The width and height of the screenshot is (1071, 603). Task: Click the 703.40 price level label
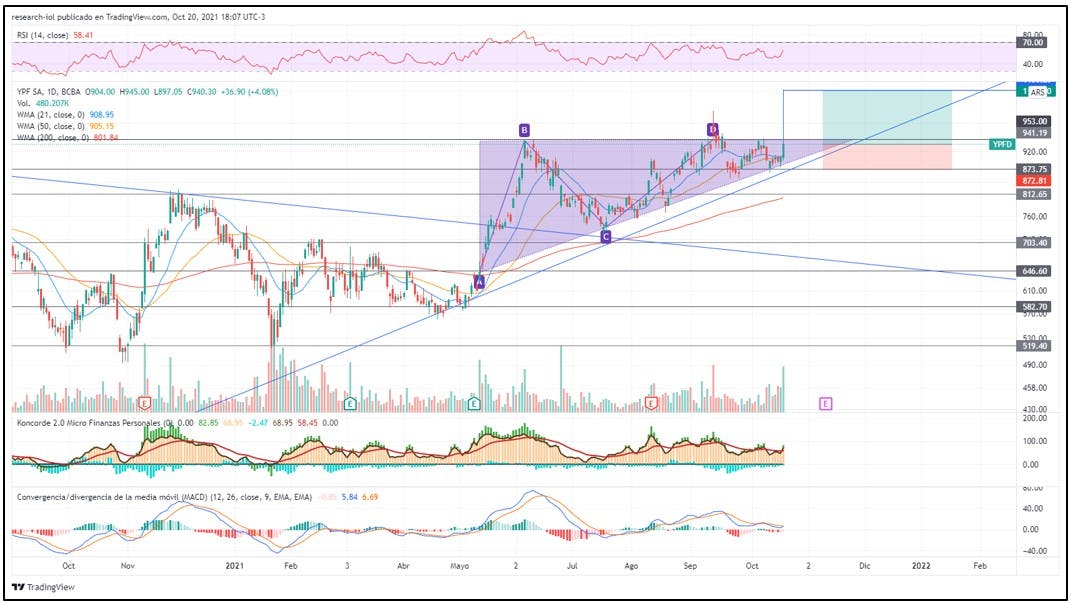(x=1034, y=243)
